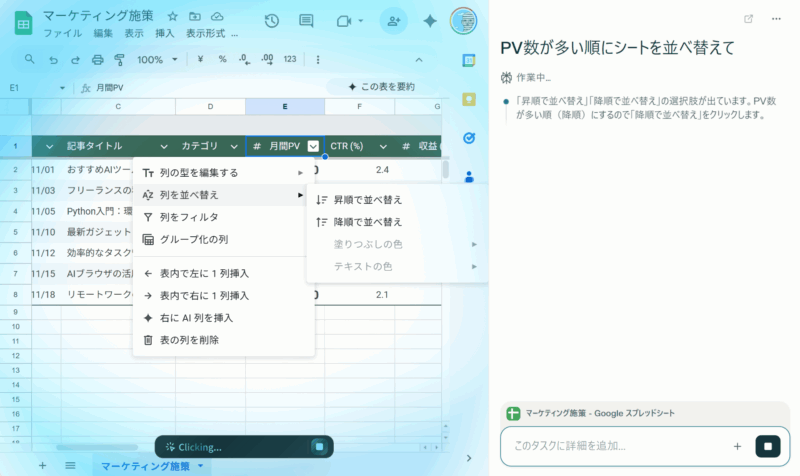
Task: Switch to マーケティング施策 sheet tab
Action: (145, 466)
